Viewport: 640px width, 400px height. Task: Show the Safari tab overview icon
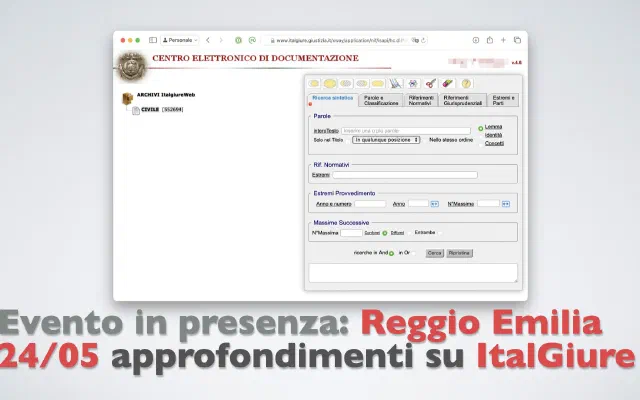[x=518, y=40]
